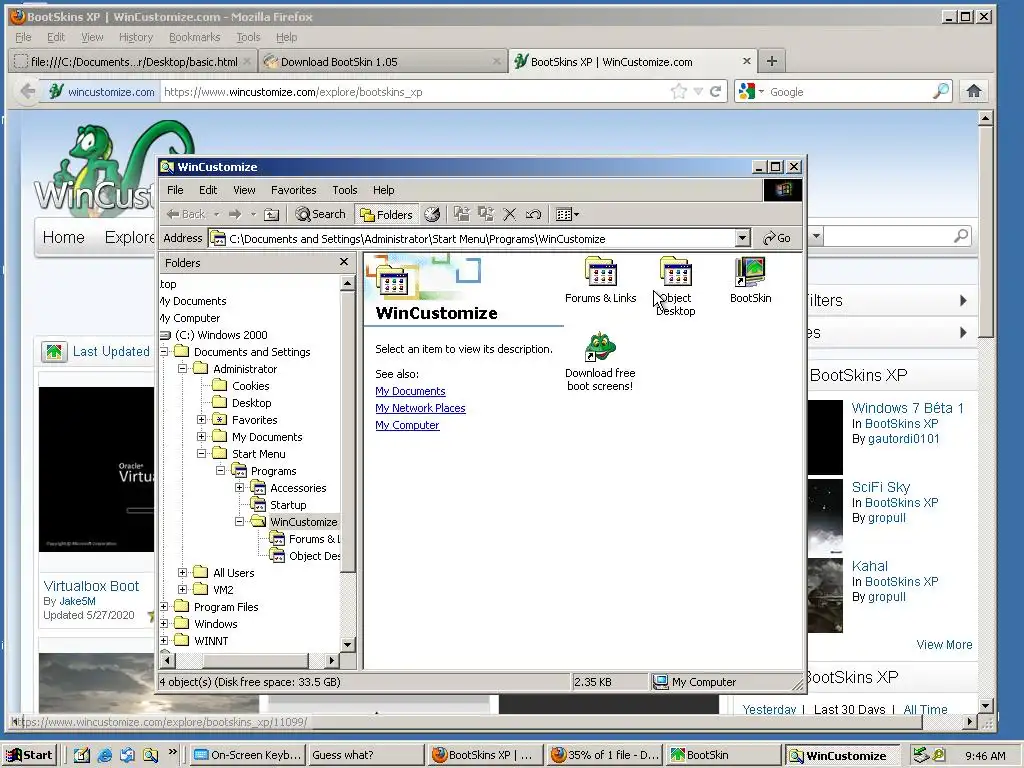Click the Search toolbar button in Explorer
Screen dimensions: 1024x768
[320, 214]
